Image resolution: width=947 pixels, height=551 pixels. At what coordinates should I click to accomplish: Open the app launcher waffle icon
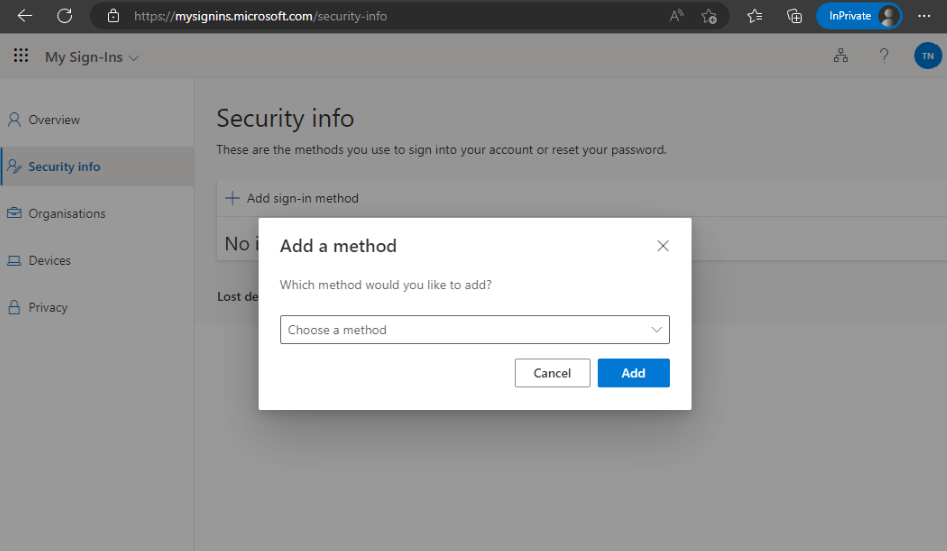(x=21, y=56)
